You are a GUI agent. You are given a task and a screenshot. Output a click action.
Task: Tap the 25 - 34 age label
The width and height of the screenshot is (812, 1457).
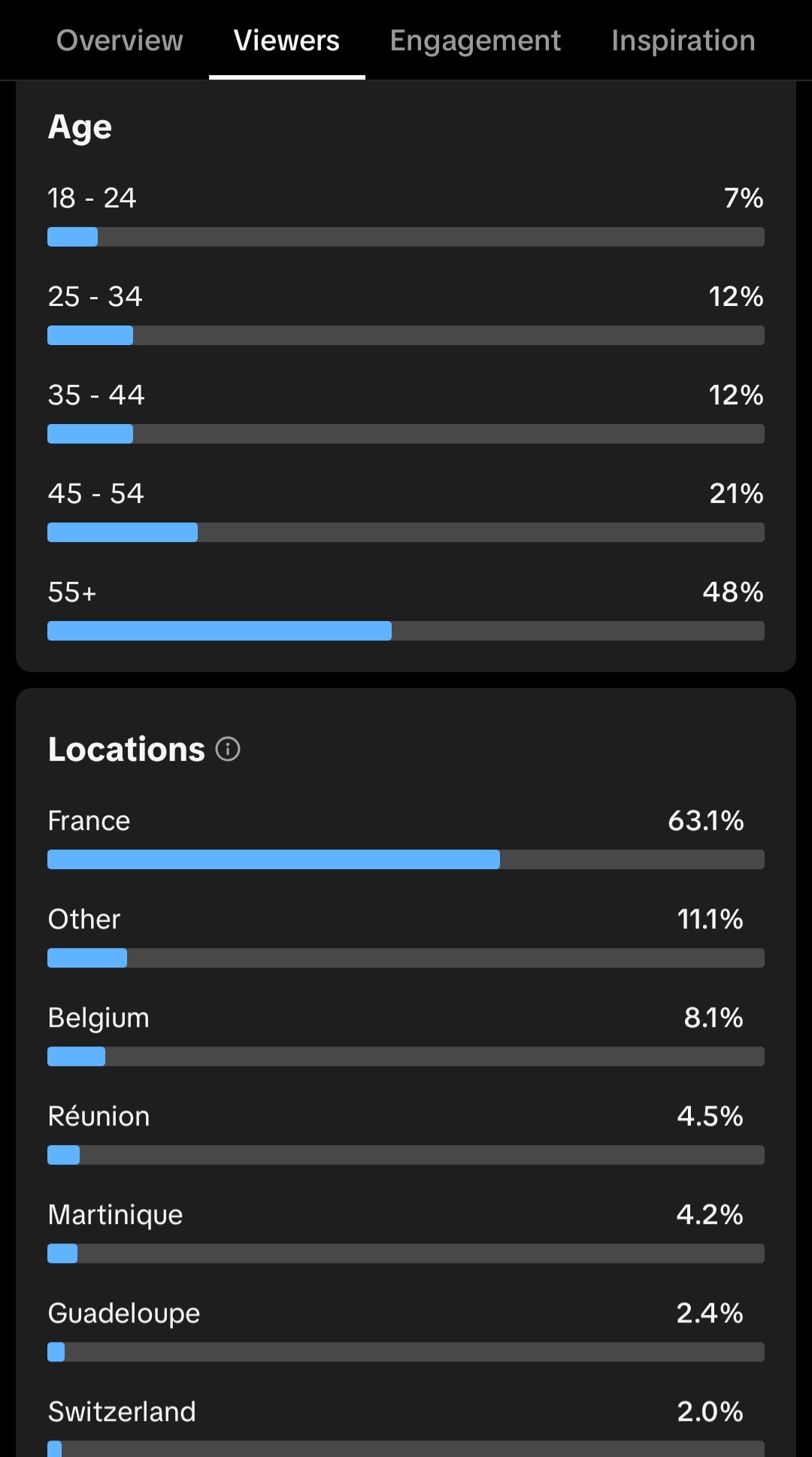click(x=95, y=297)
